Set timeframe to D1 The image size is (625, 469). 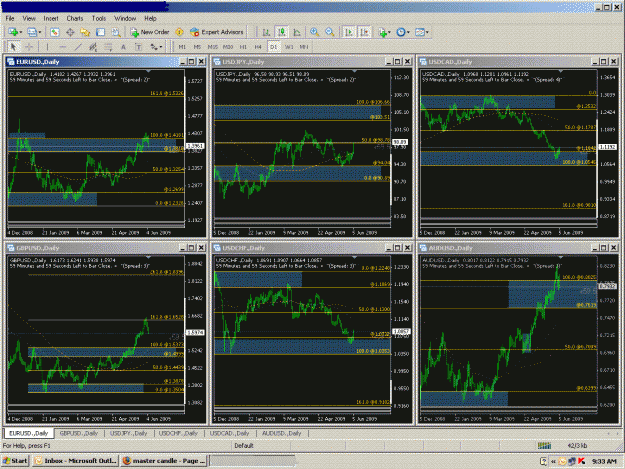click(273, 47)
